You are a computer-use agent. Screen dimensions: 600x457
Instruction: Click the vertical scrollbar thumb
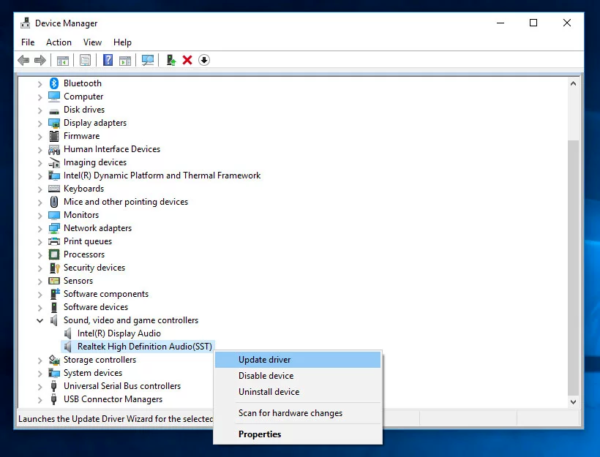[573, 268]
